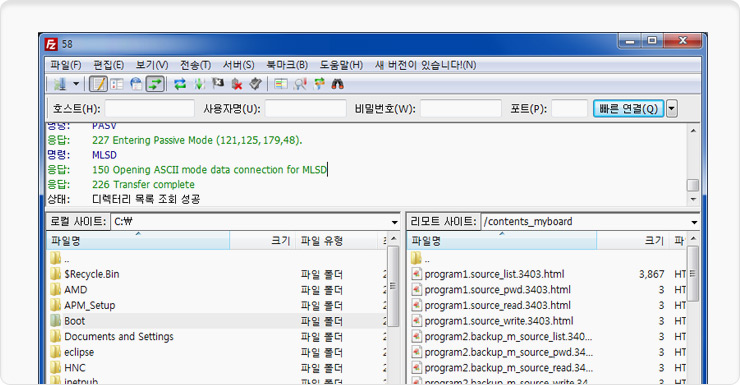
Task: Select program1.source_pwd.3403.html file icon
Action: click(x=416, y=289)
